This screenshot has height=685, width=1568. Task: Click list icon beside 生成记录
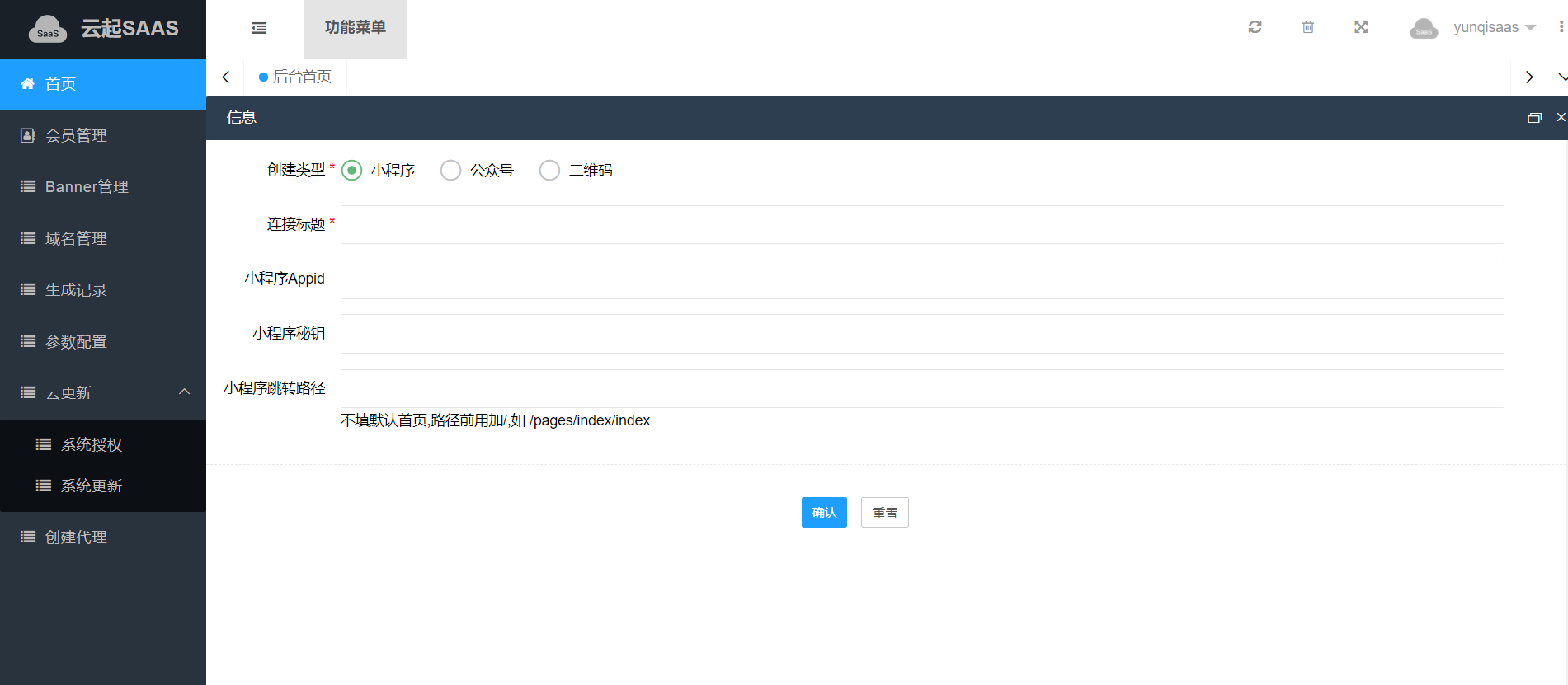tap(28, 289)
